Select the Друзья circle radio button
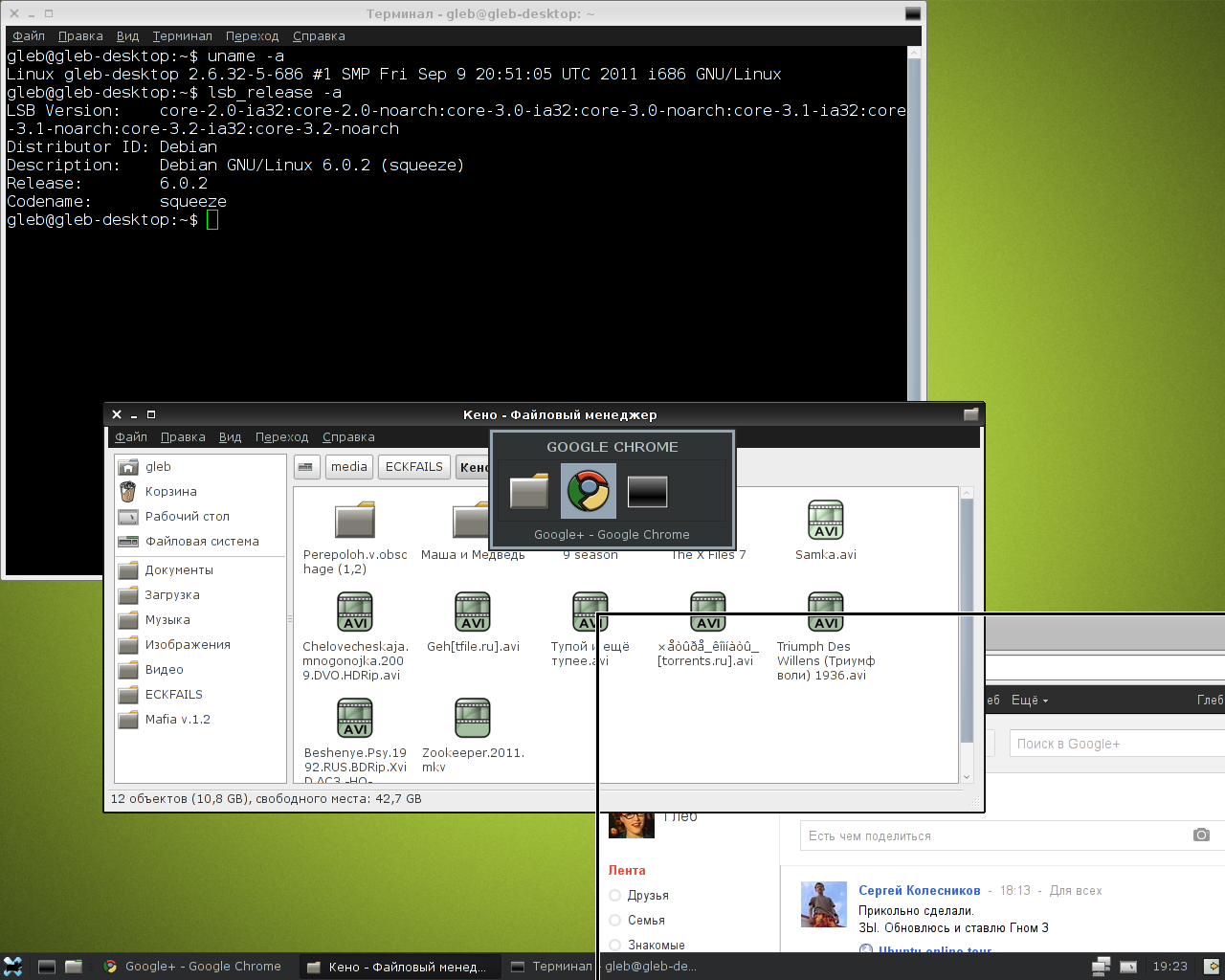1225x980 pixels. [615, 896]
